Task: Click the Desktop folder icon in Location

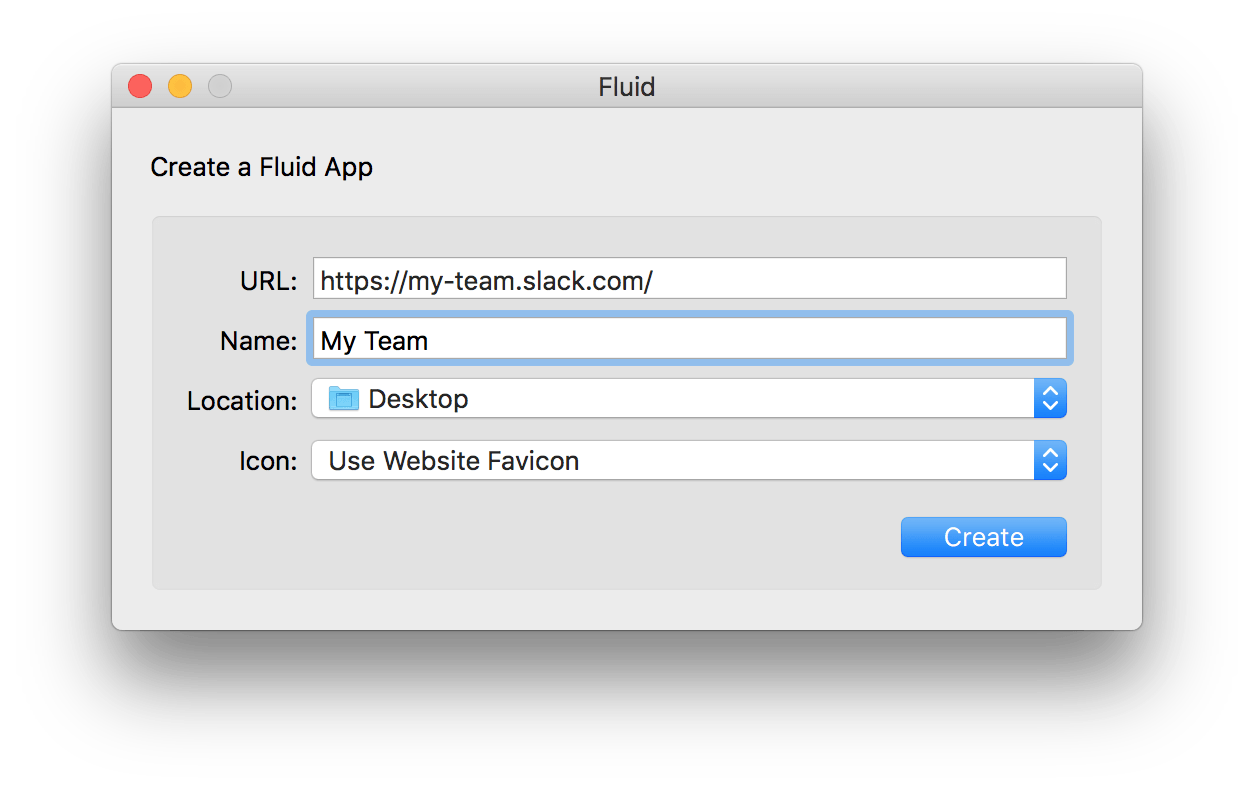Action: 343,399
